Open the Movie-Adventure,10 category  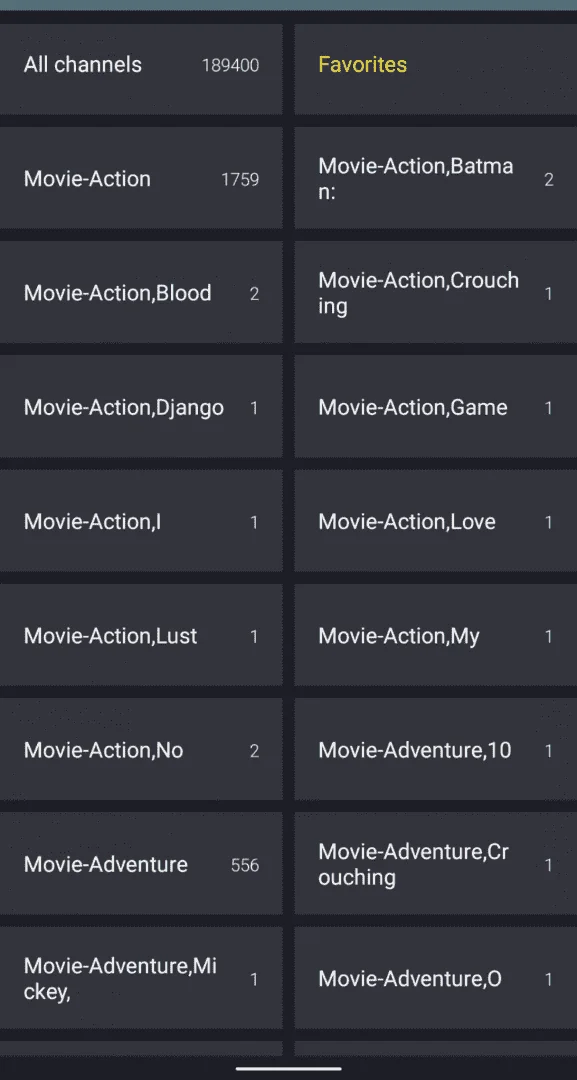pyautogui.click(x=436, y=749)
